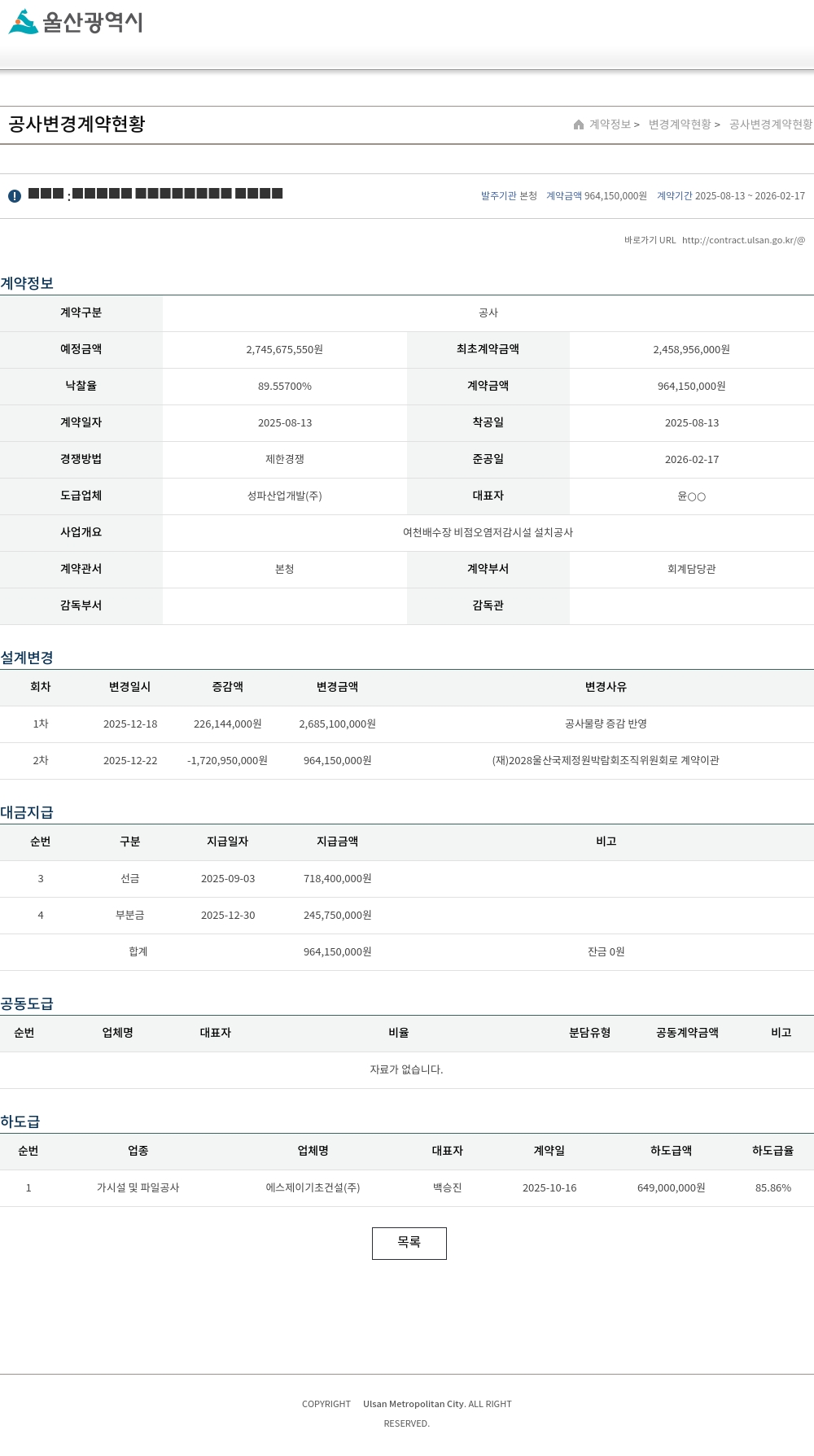Select the 부분금 payment row

tap(407, 915)
